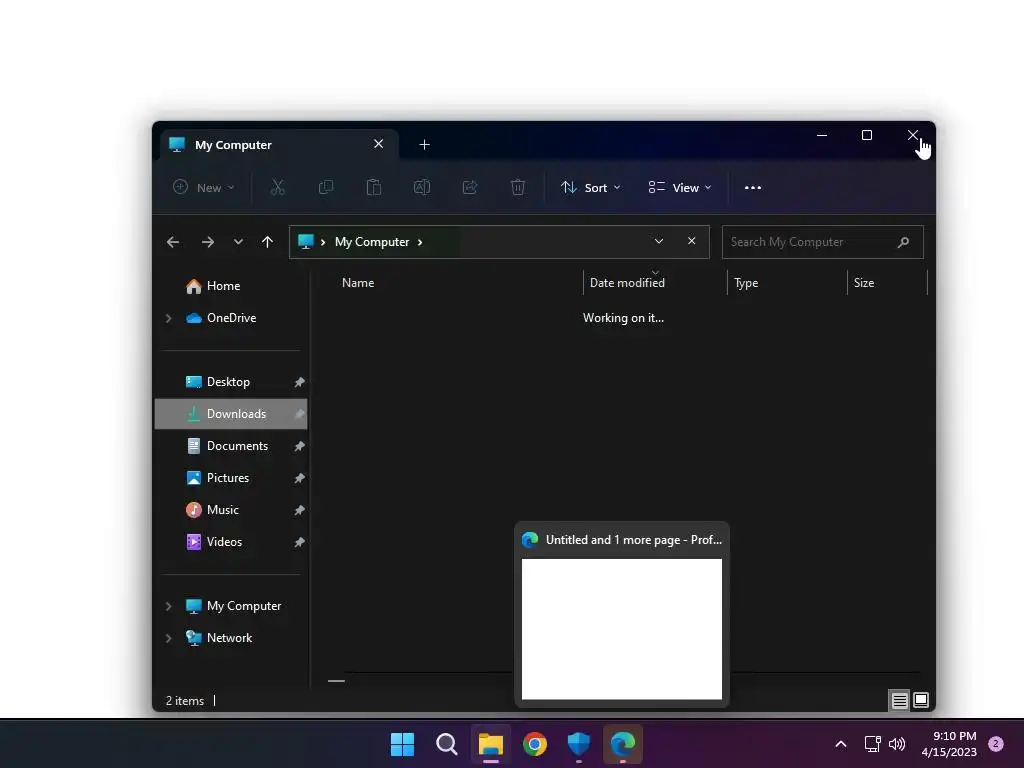Image resolution: width=1024 pixels, height=768 pixels.
Task: Switch to large icons view in status bar
Action: (x=921, y=700)
